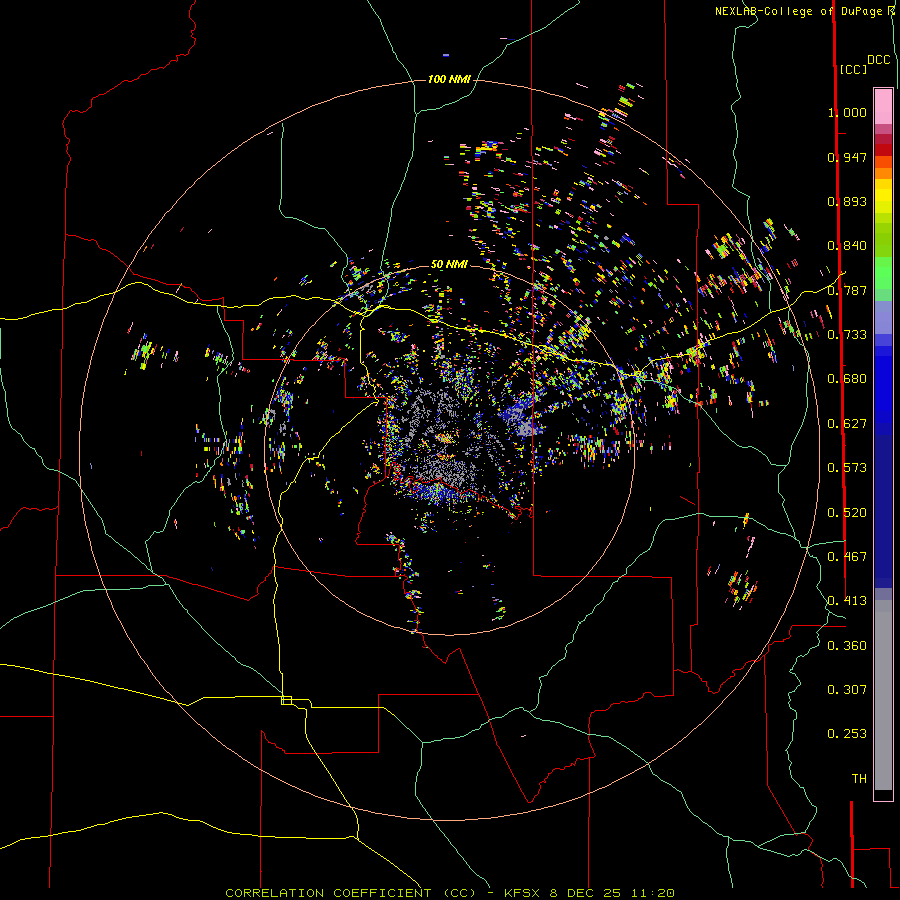Select the 0.627 legend value
Viewport: 900px width, 900px height.
tap(847, 424)
